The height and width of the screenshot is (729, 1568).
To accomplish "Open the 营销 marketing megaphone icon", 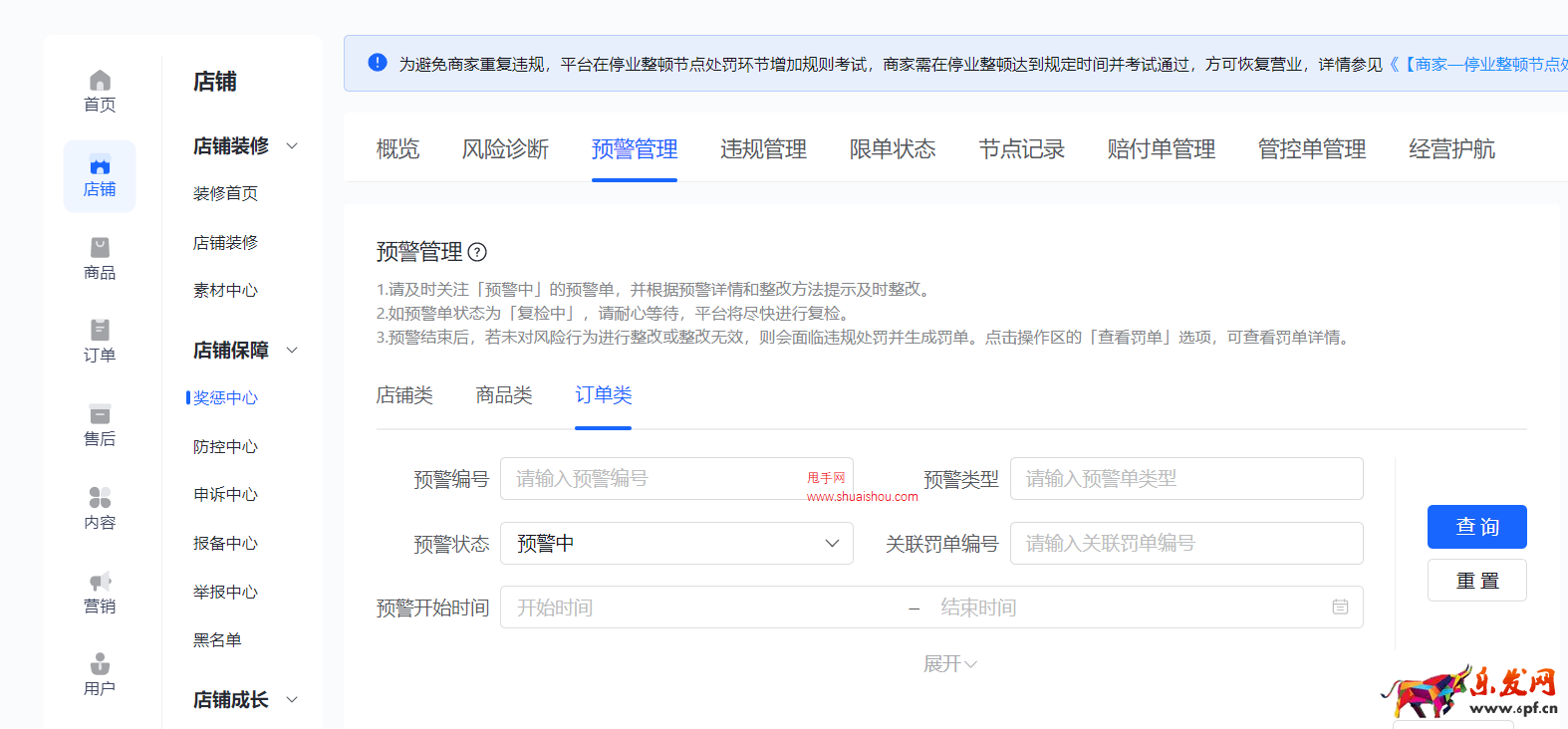I will (x=100, y=582).
